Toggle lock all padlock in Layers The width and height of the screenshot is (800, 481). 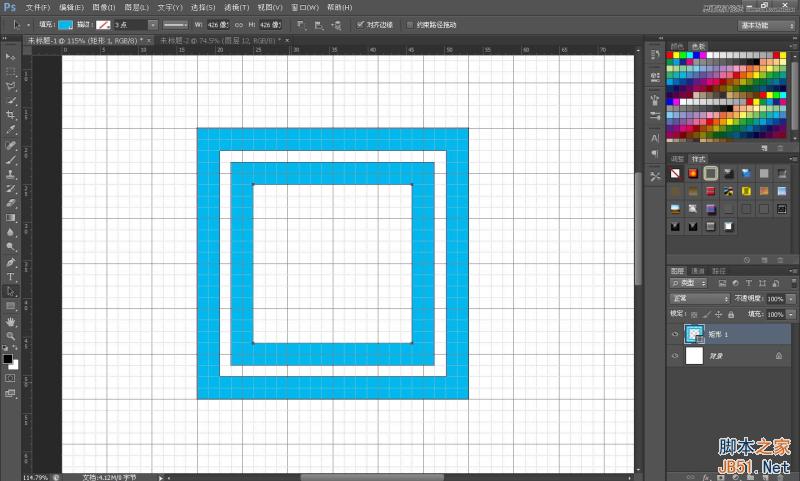coord(731,314)
